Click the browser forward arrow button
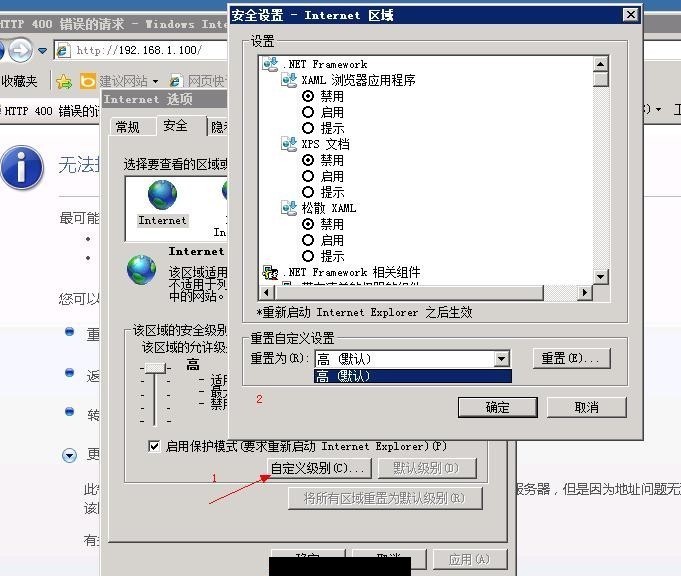Image resolution: width=681 pixels, height=576 pixels. pos(20,50)
